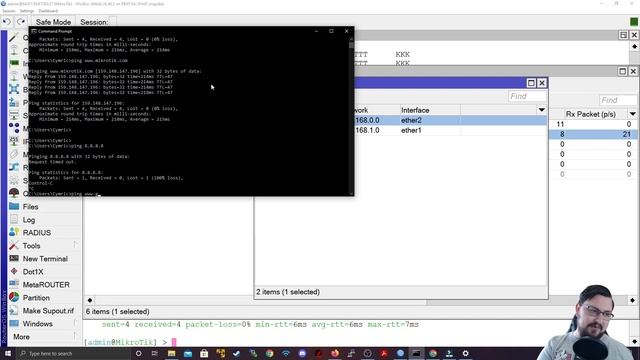640x360 pixels.
Task: Open Switch via its sidebar icon
Action: point(14,116)
